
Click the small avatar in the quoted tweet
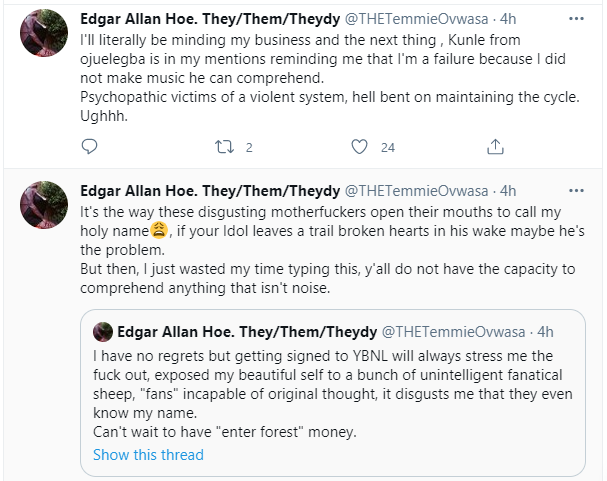pyautogui.click(x=102, y=331)
